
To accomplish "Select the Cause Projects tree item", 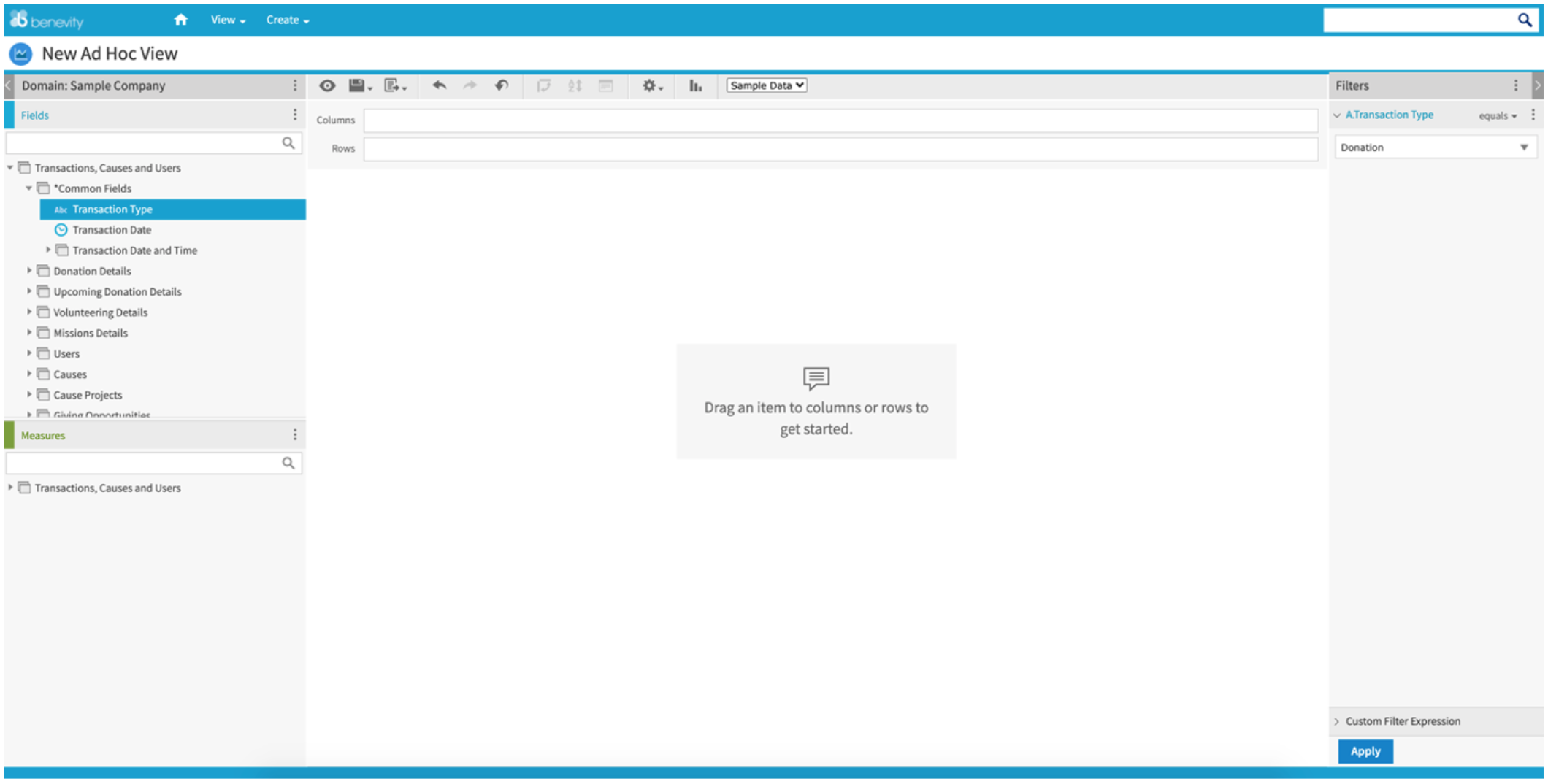I will point(88,394).
